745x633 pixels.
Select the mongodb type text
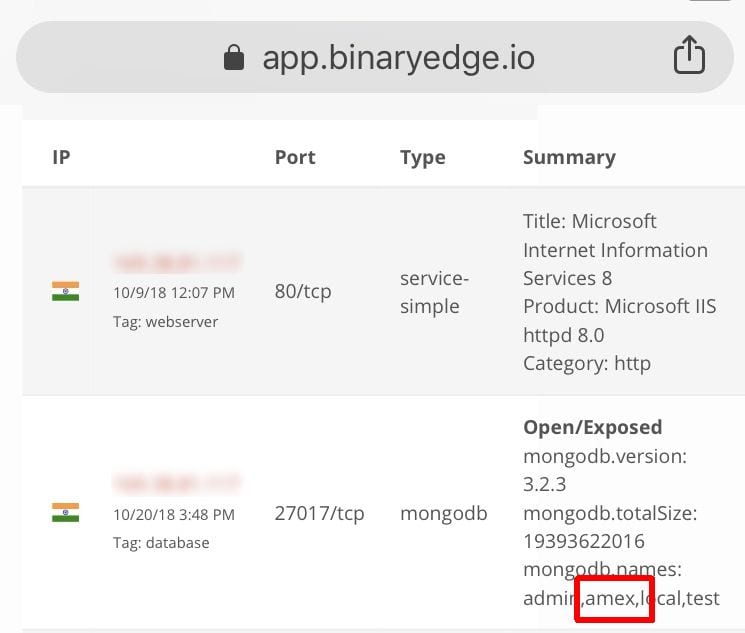point(444,514)
